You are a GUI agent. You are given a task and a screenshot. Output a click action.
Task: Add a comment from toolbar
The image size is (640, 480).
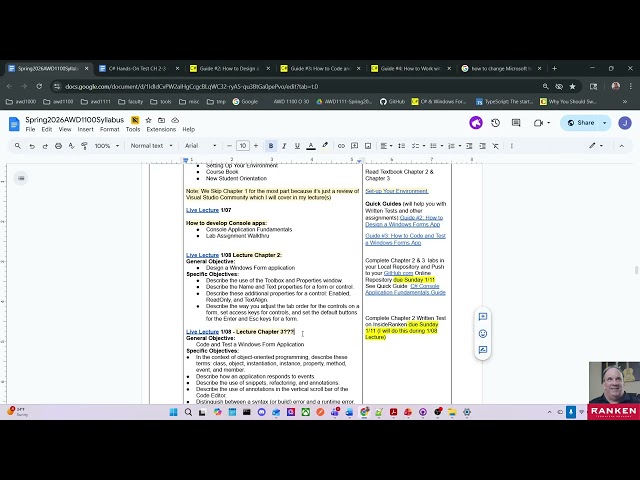[354, 146]
